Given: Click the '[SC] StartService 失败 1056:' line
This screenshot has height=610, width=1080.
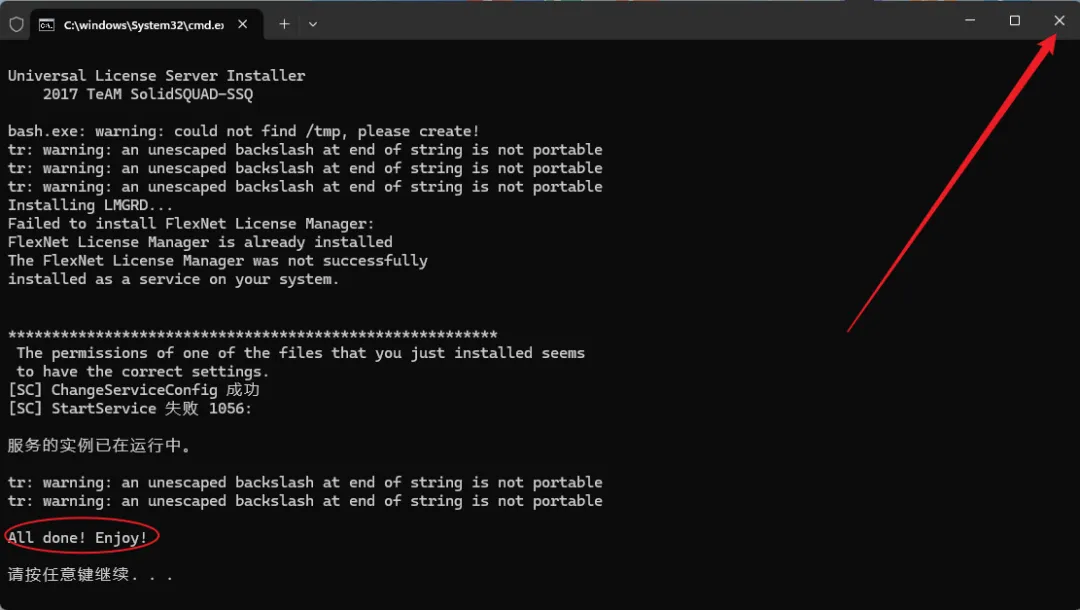Looking at the screenshot, I should [x=129, y=408].
